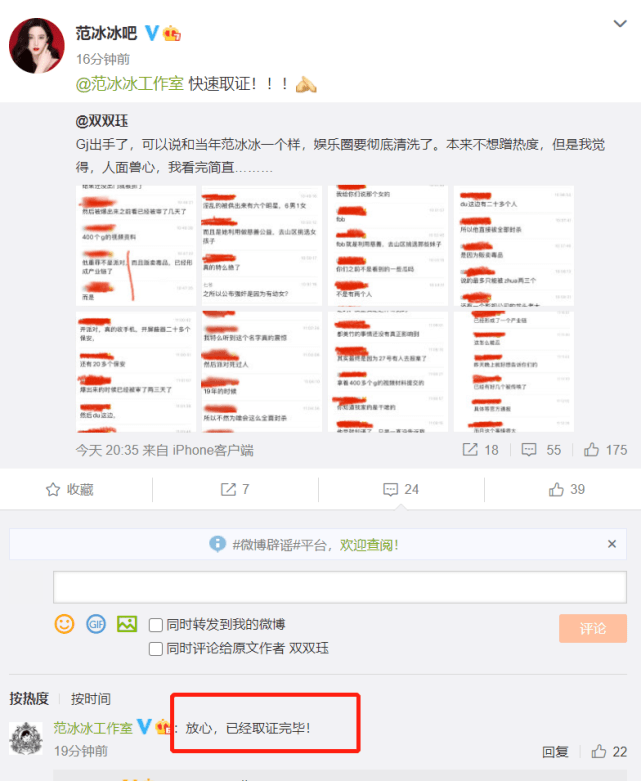Submit with the 评论 button
Viewport: 641px width, 781px height.
593,628
